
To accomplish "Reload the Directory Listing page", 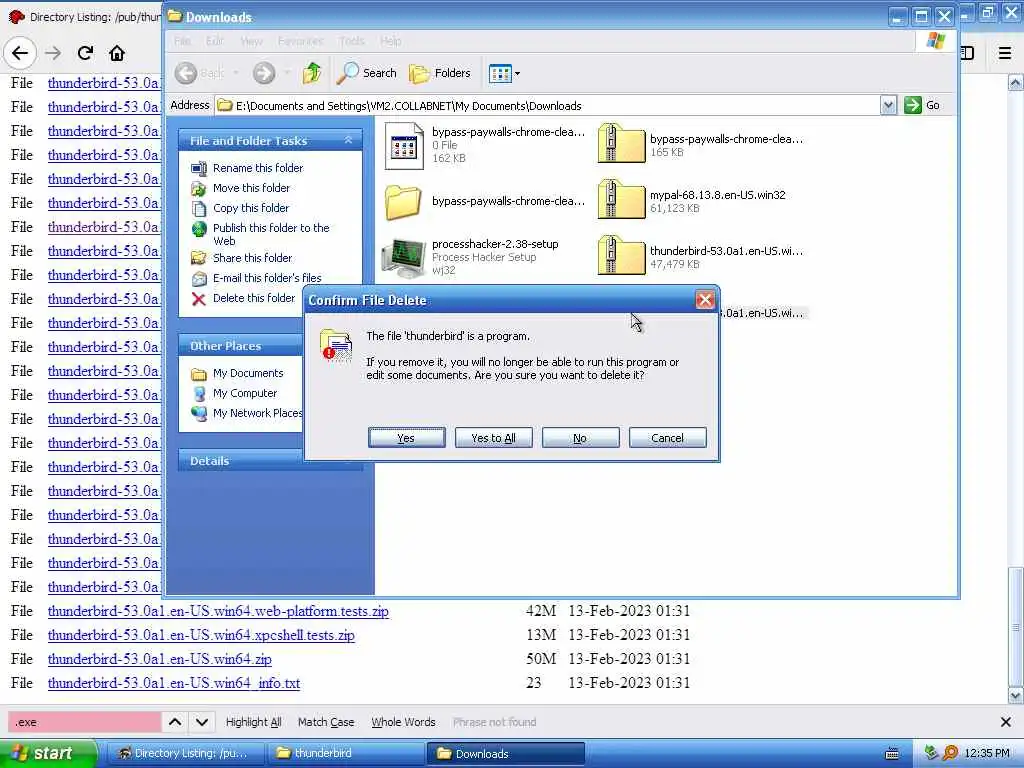I will [85, 53].
